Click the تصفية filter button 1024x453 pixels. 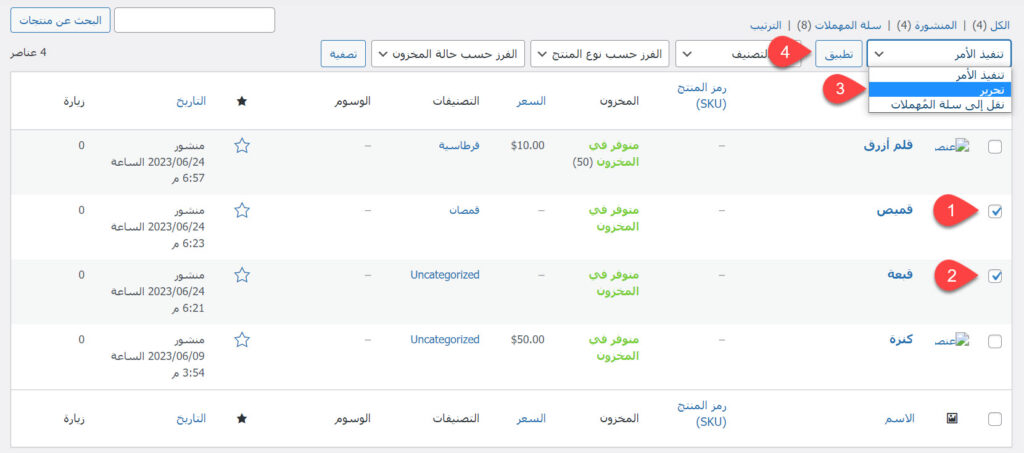(x=342, y=53)
